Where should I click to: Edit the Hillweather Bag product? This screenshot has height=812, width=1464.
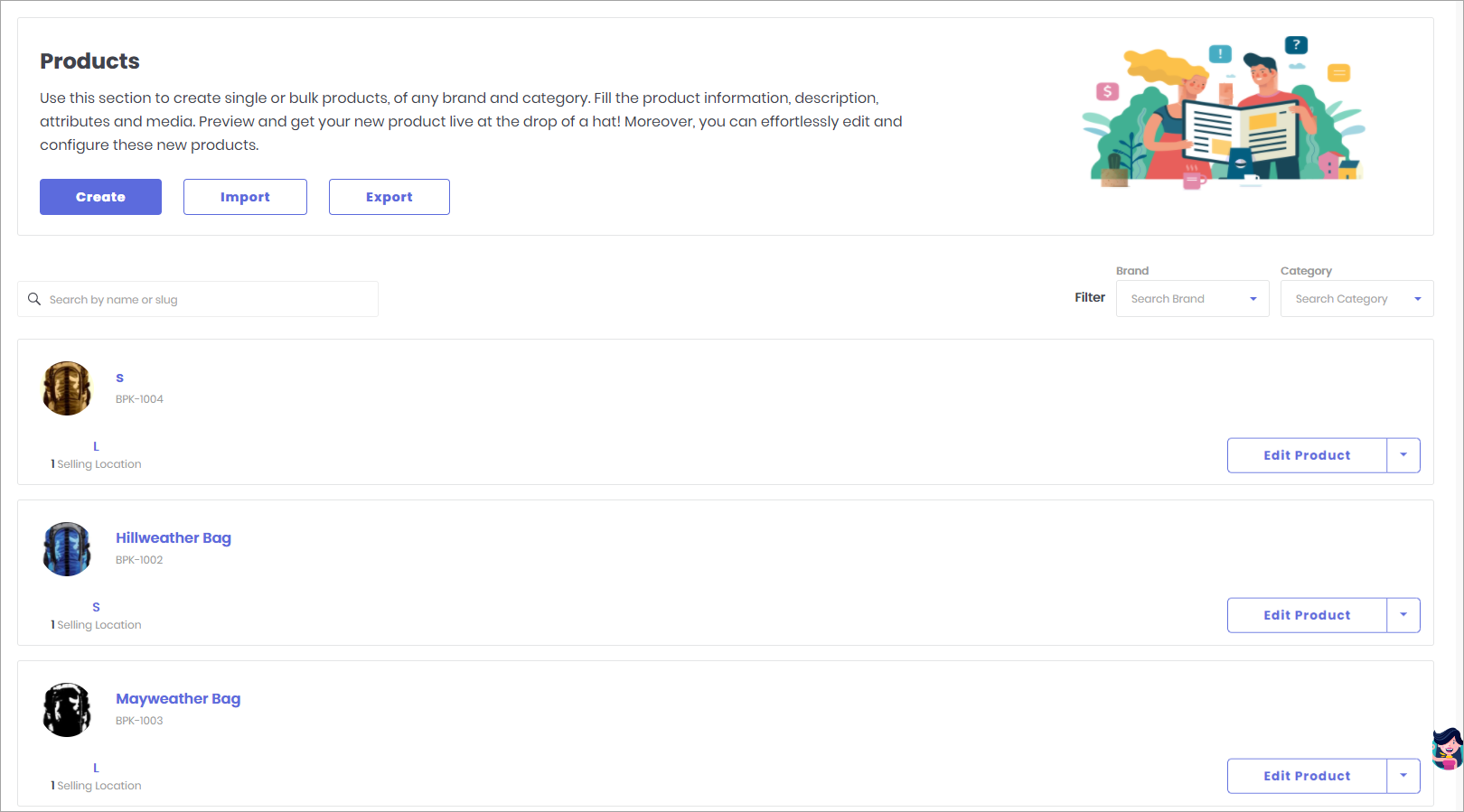(1307, 615)
